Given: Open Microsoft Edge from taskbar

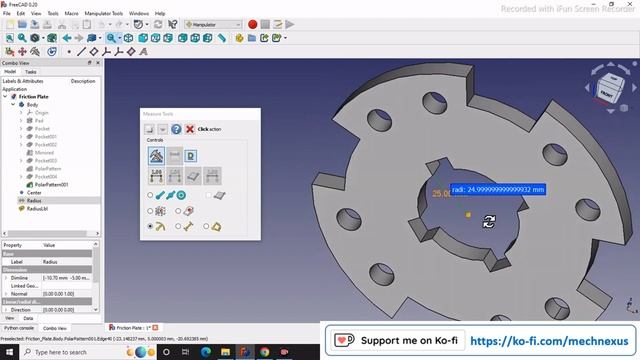Looking at the screenshot, I should click(x=206, y=352).
